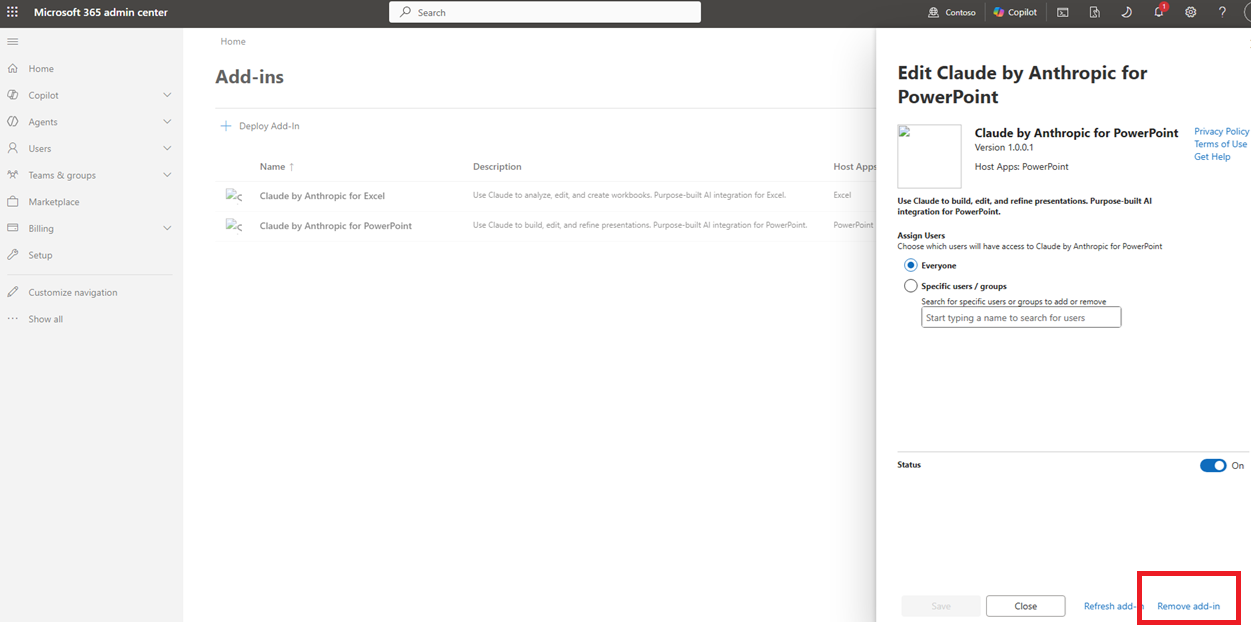This screenshot has width=1251, height=634.
Task: Click the Setup wrench icon
Action: click(13, 255)
